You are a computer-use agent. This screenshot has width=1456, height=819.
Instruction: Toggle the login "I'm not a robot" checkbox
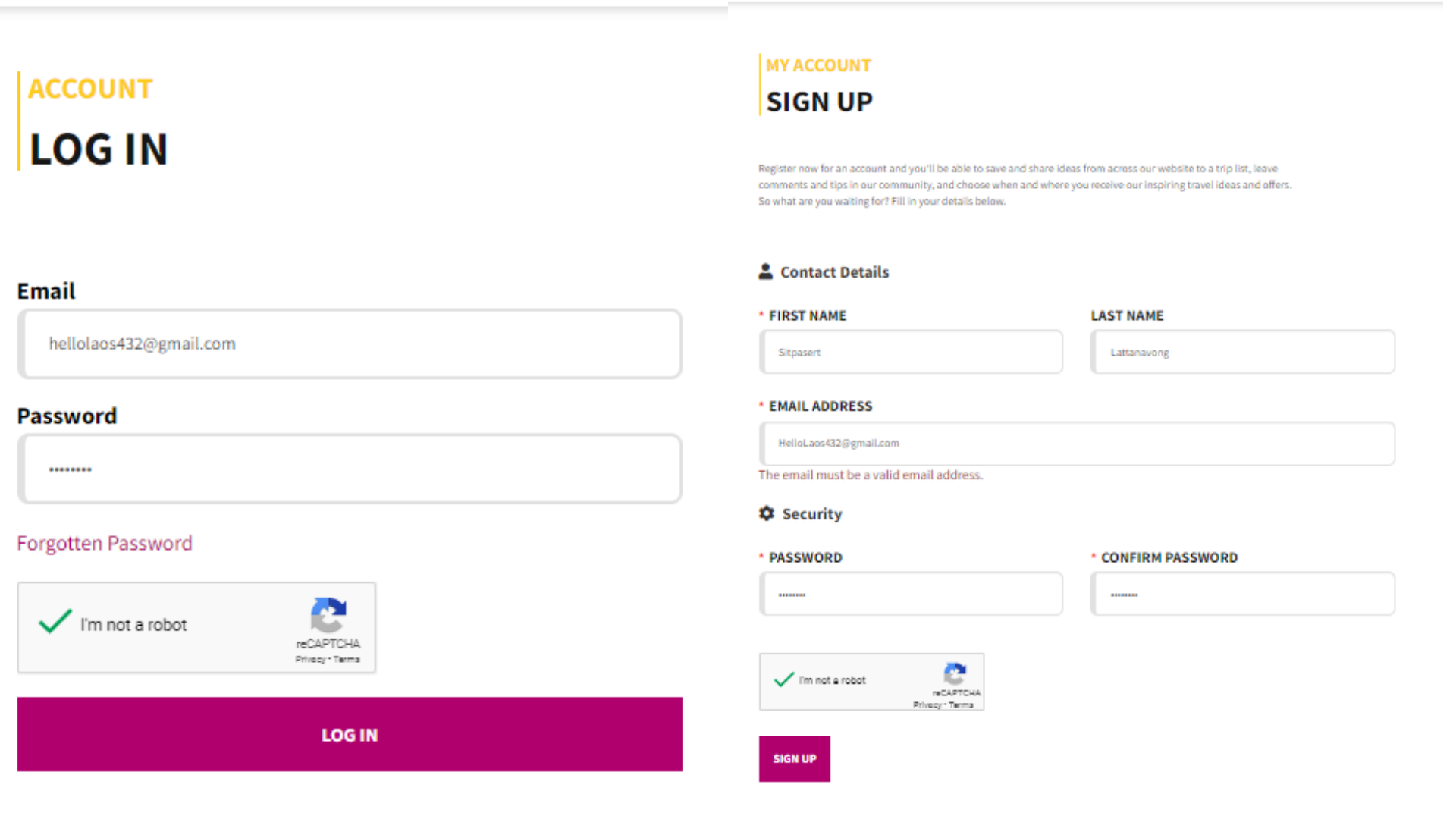(55, 623)
